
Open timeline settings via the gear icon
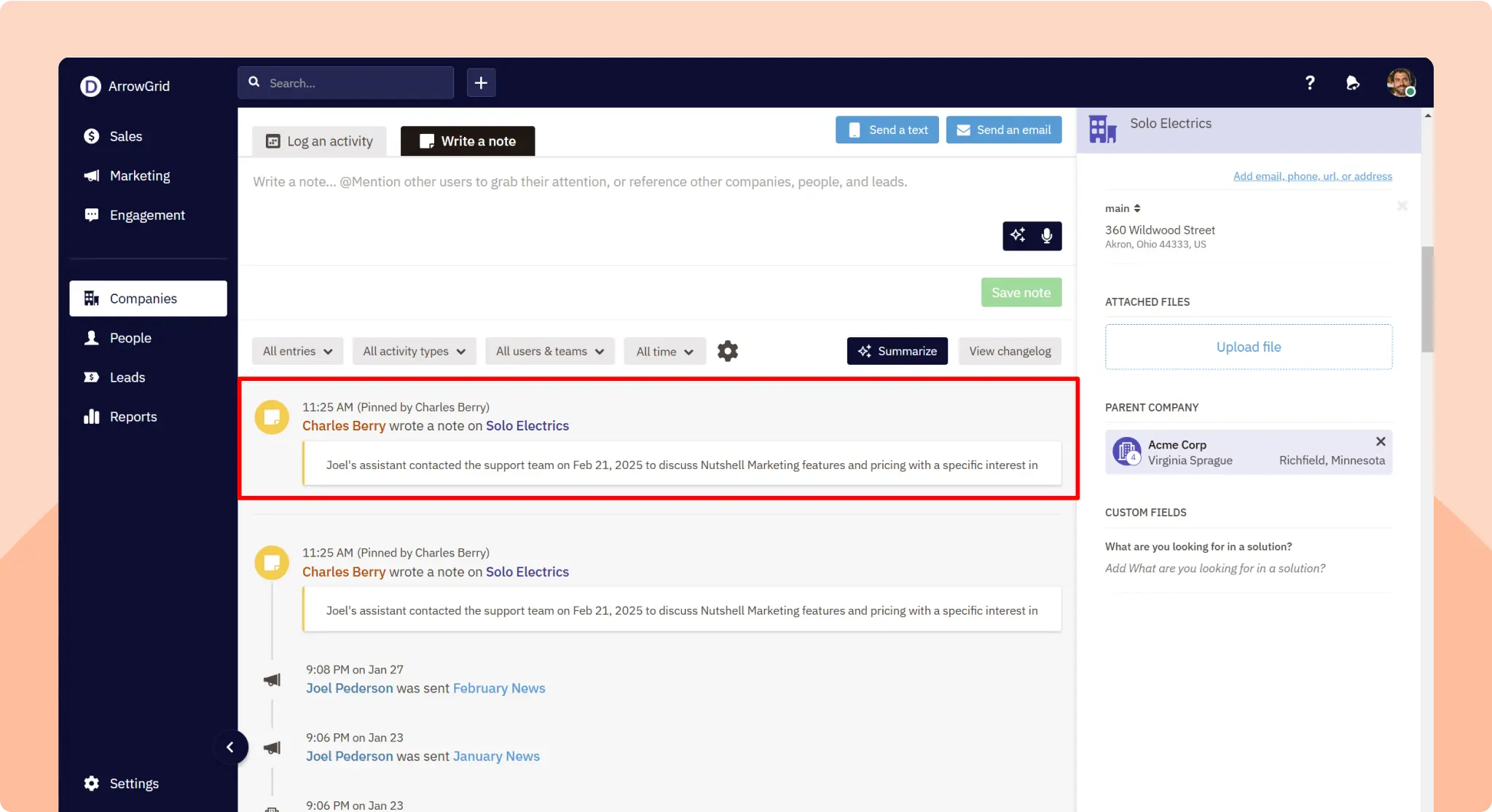point(728,350)
